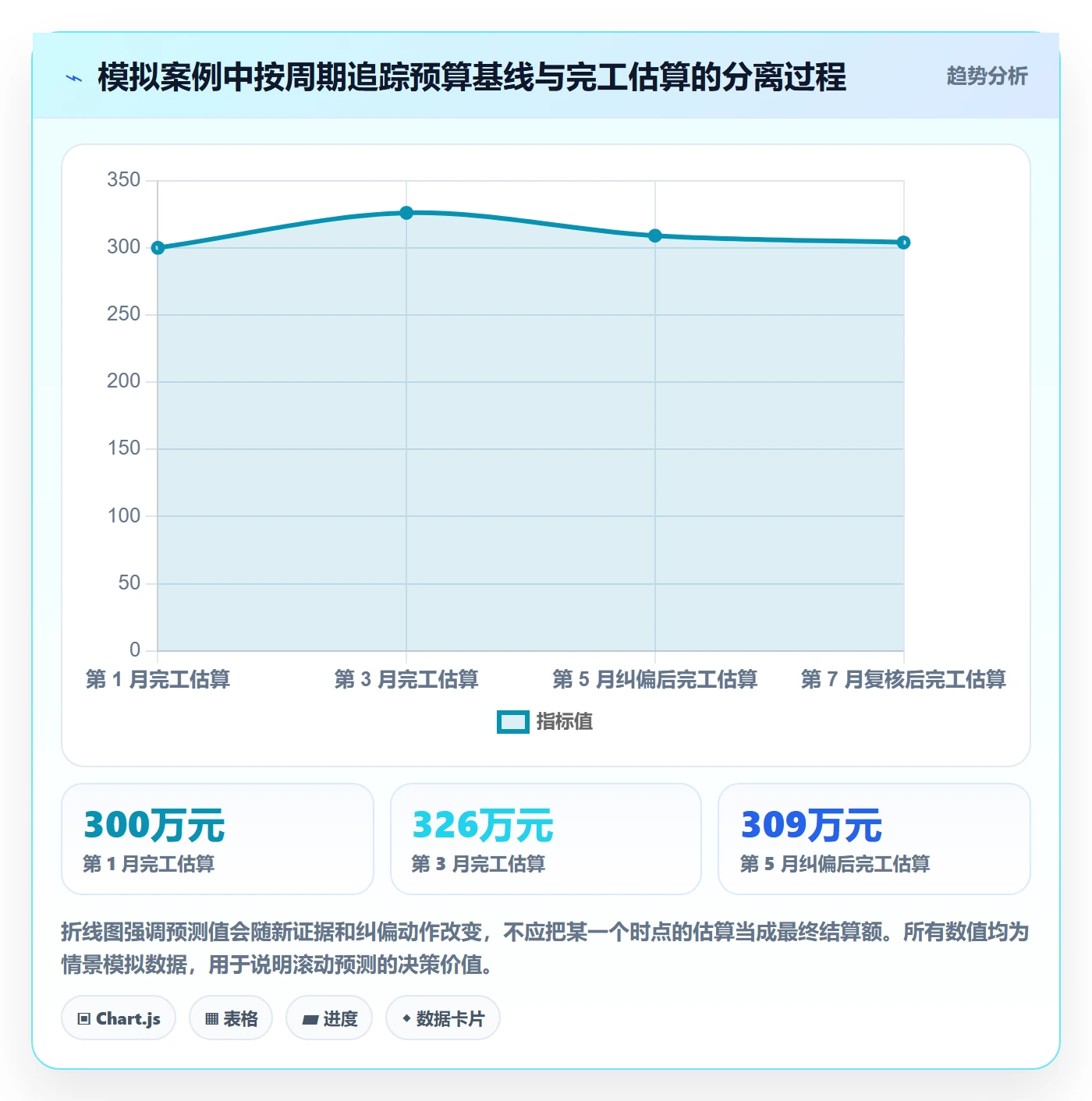
Task: Click the y-axis value 100
Action: (123, 516)
